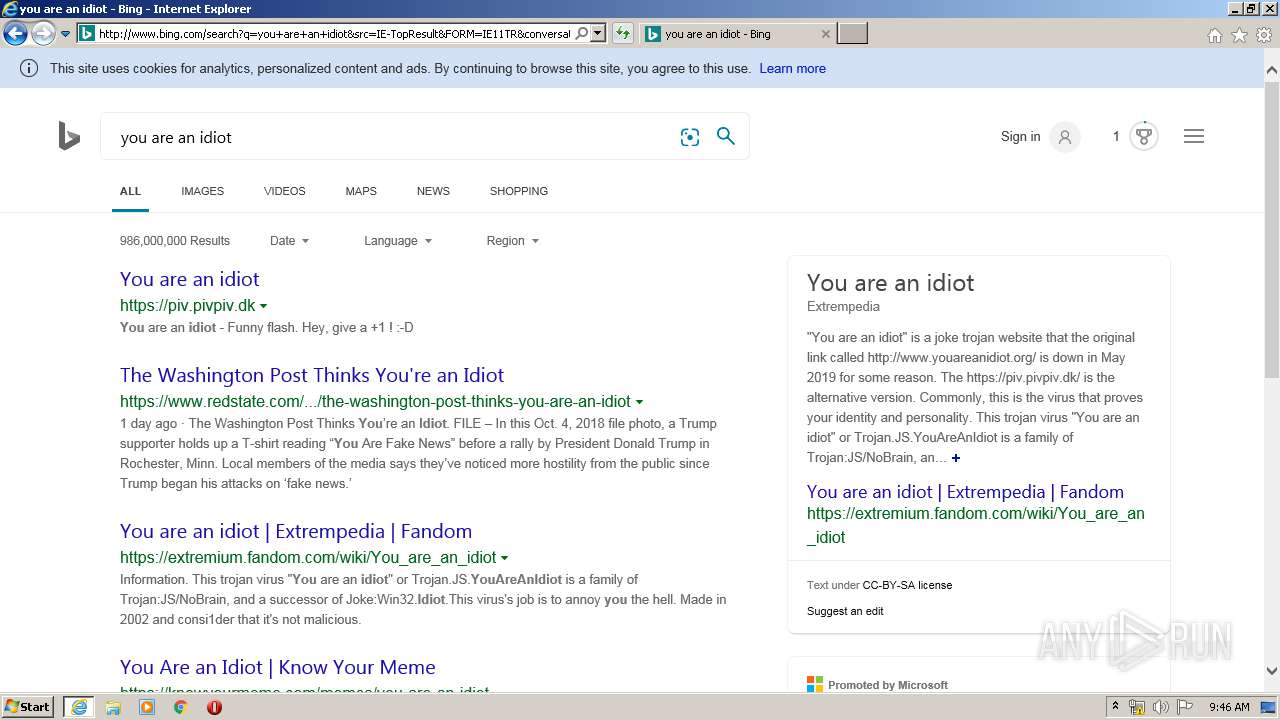Viewport: 1280px width, 720px height.
Task: Select the ALL search tab
Action: point(130,191)
